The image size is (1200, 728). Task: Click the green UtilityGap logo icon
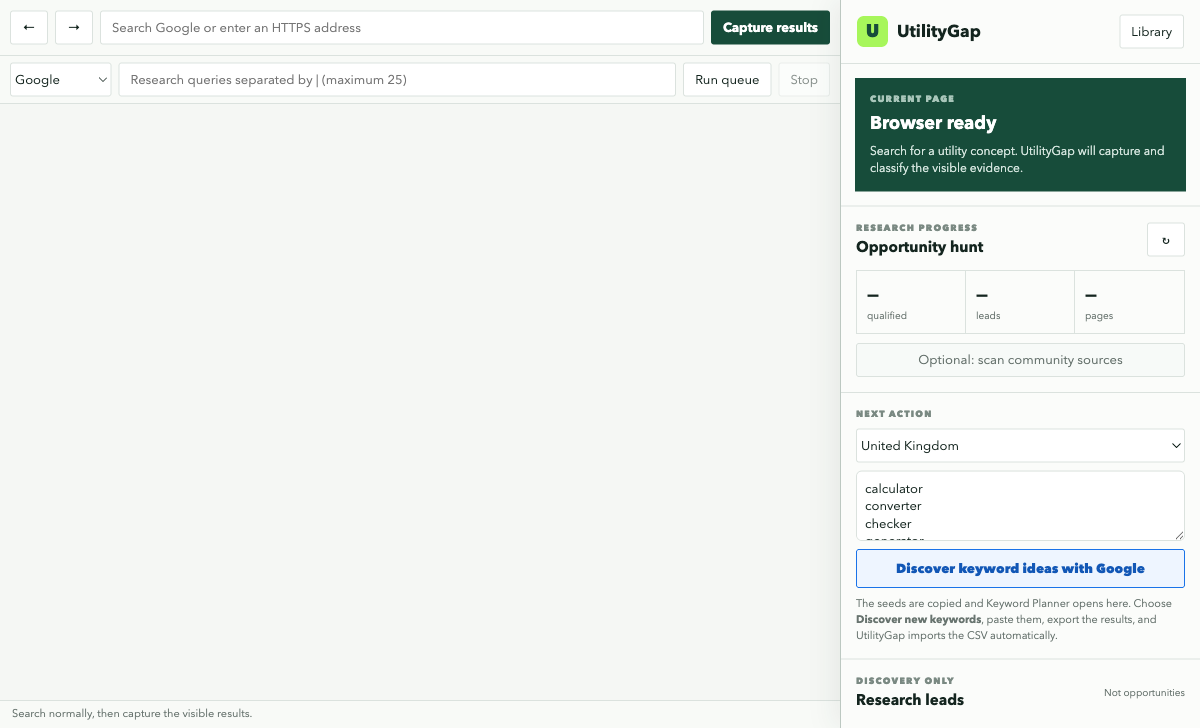point(873,31)
